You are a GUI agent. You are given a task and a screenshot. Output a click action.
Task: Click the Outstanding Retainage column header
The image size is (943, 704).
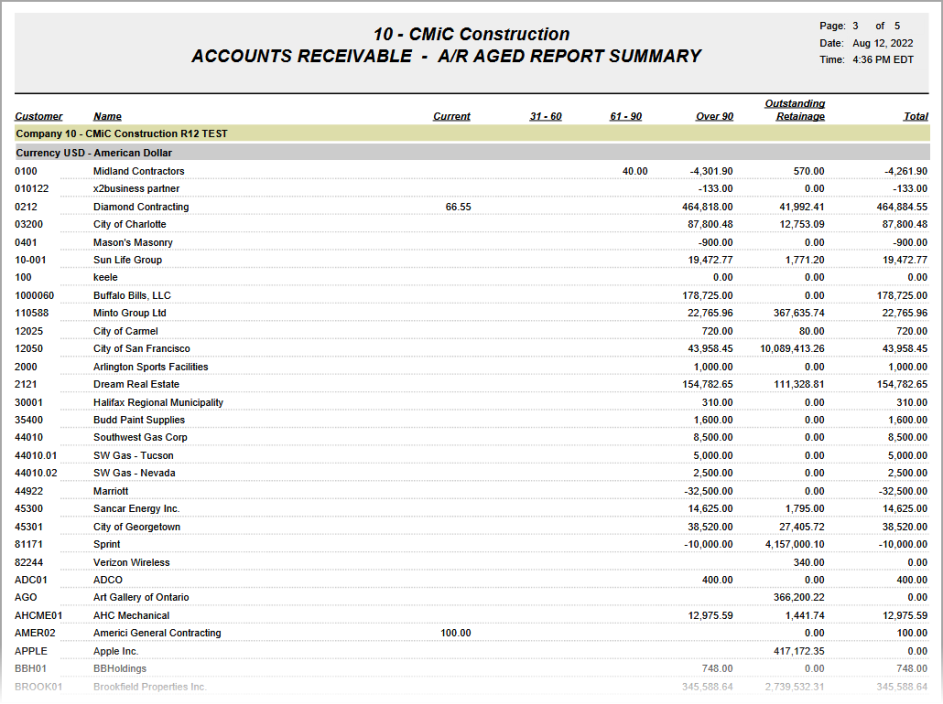(x=794, y=110)
